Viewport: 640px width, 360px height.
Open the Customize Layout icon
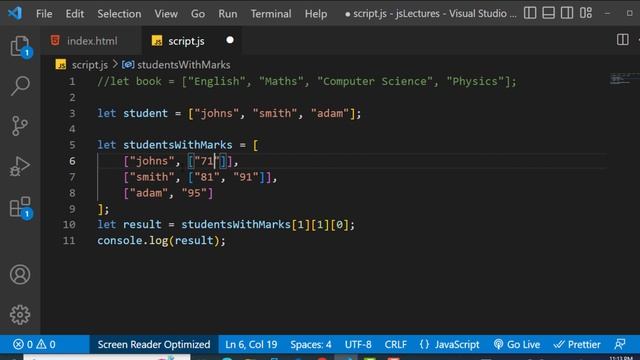click(x=586, y=13)
